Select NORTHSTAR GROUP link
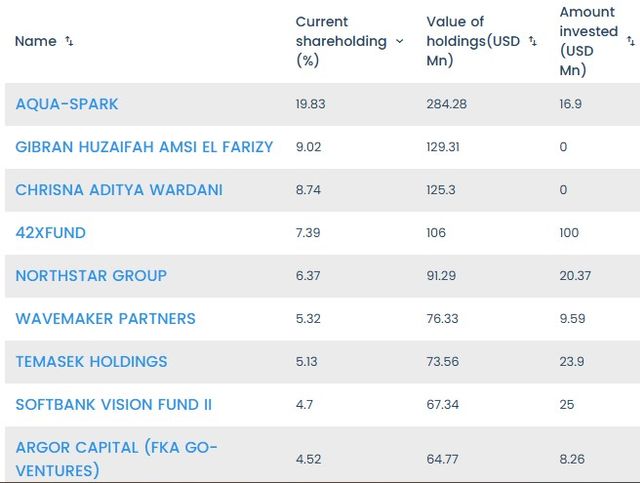The width and height of the screenshot is (640, 483). 91,276
